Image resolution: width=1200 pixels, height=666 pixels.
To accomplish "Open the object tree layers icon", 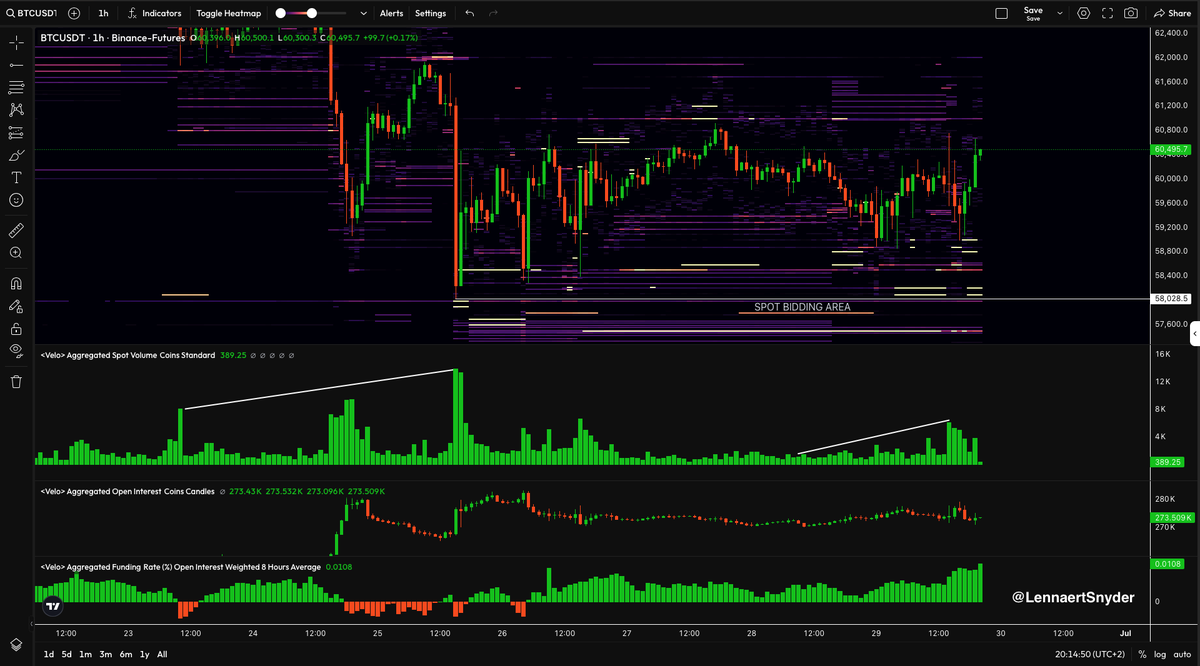I will coord(16,644).
